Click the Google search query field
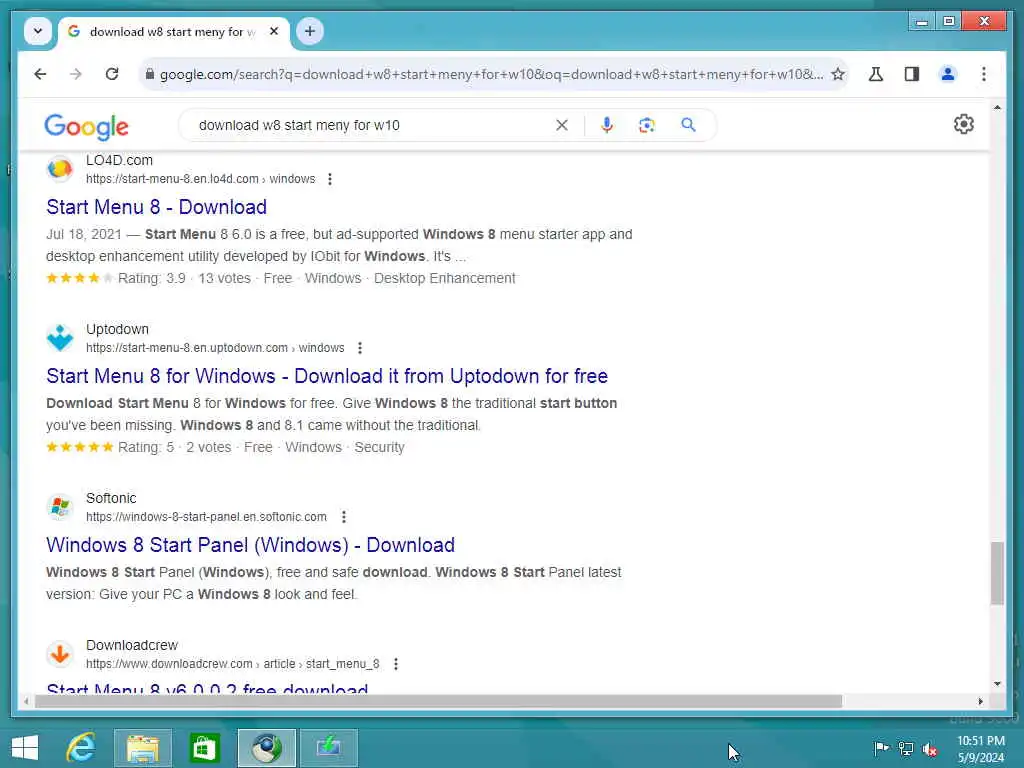Screen dimensions: 1024x768 [372, 125]
